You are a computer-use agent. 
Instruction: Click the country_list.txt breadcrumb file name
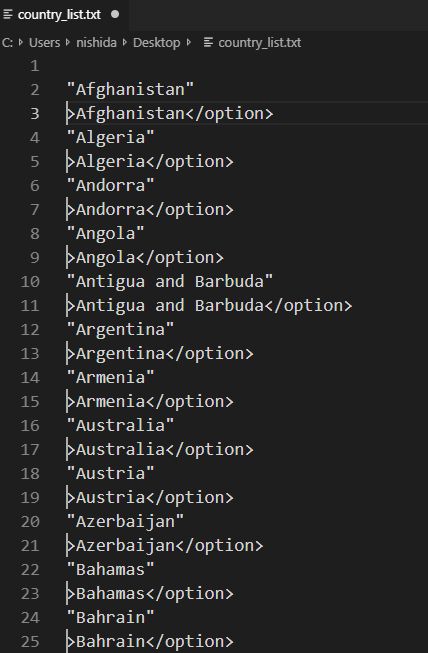(x=259, y=42)
